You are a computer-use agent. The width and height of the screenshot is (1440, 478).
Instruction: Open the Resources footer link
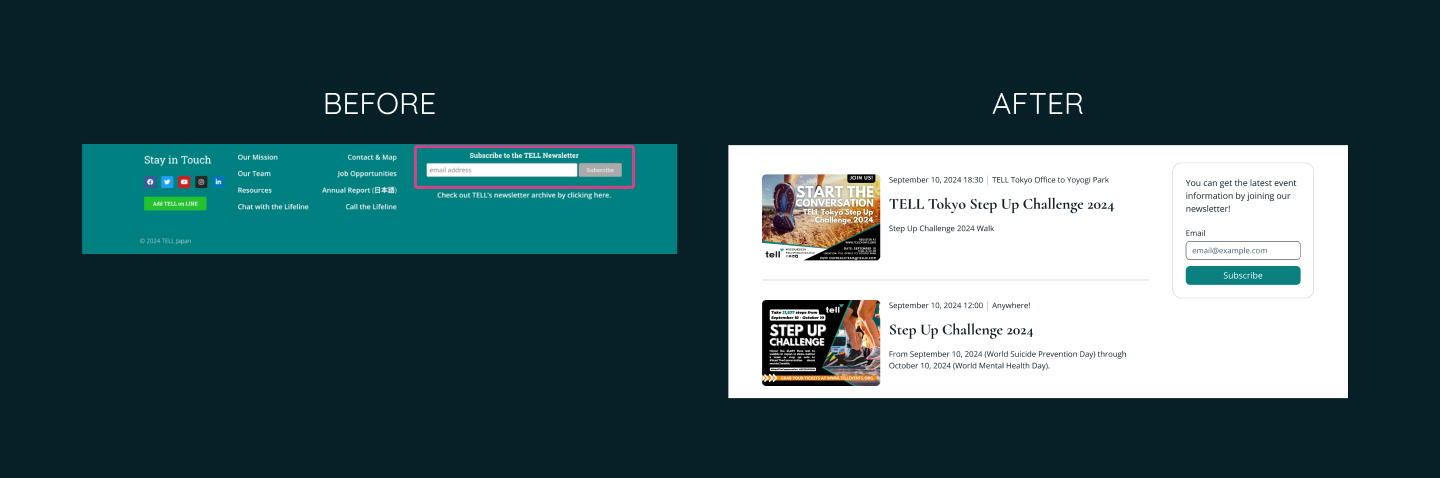pyautogui.click(x=255, y=190)
